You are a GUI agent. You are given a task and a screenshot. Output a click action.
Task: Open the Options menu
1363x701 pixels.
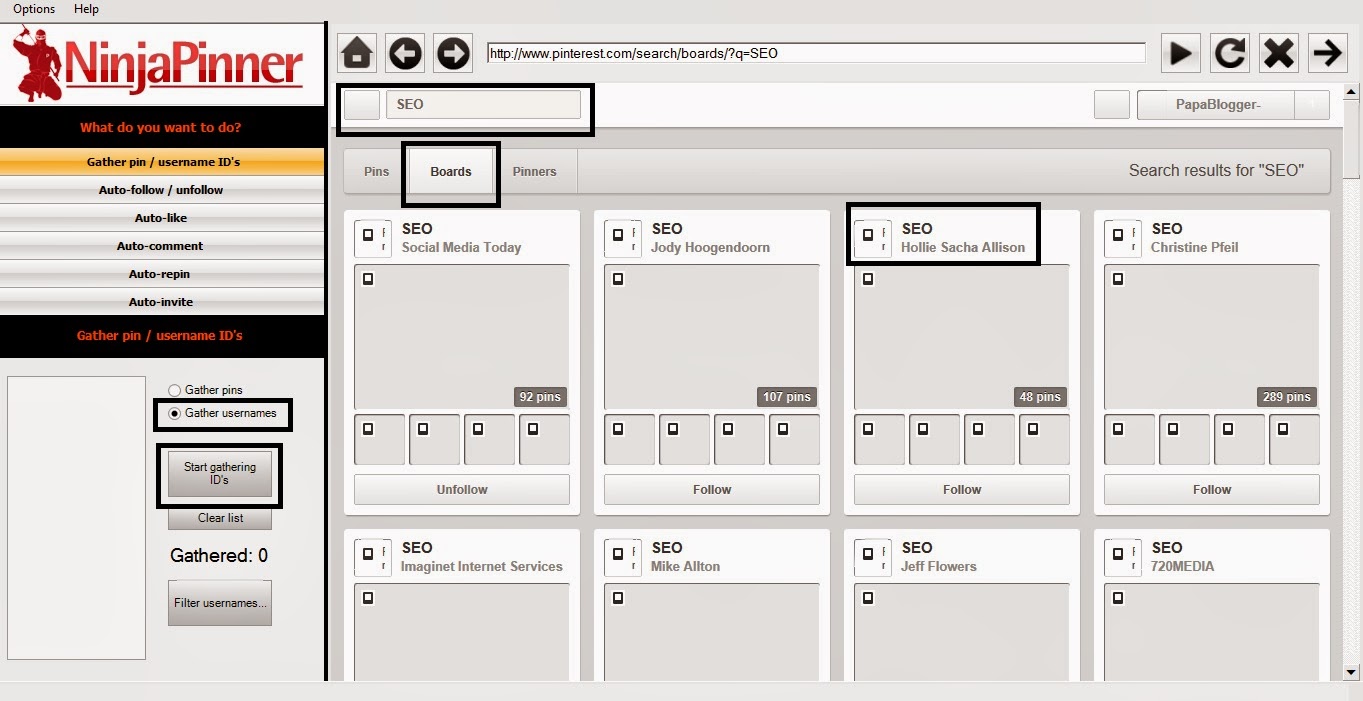click(x=34, y=9)
